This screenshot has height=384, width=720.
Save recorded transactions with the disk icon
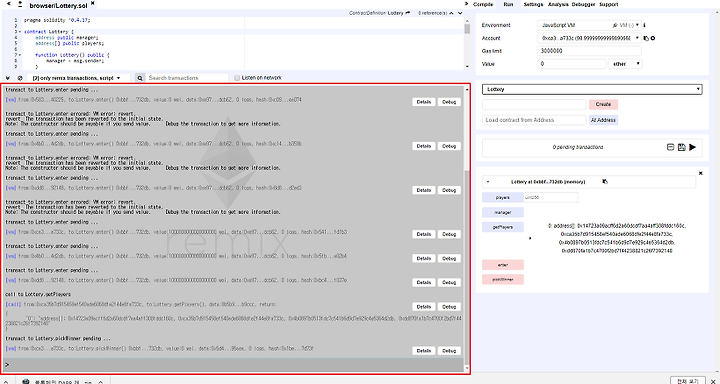pyautogui.click(x=681, y=147)
